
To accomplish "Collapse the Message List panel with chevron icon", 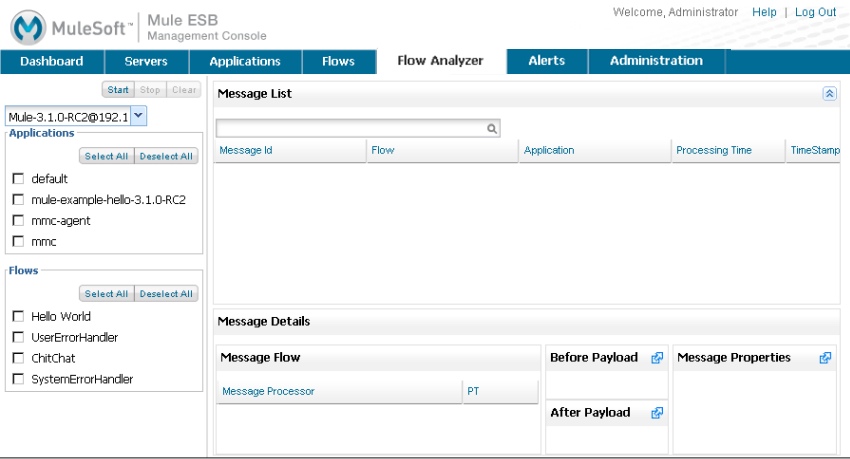I will (x=829, y=94).
